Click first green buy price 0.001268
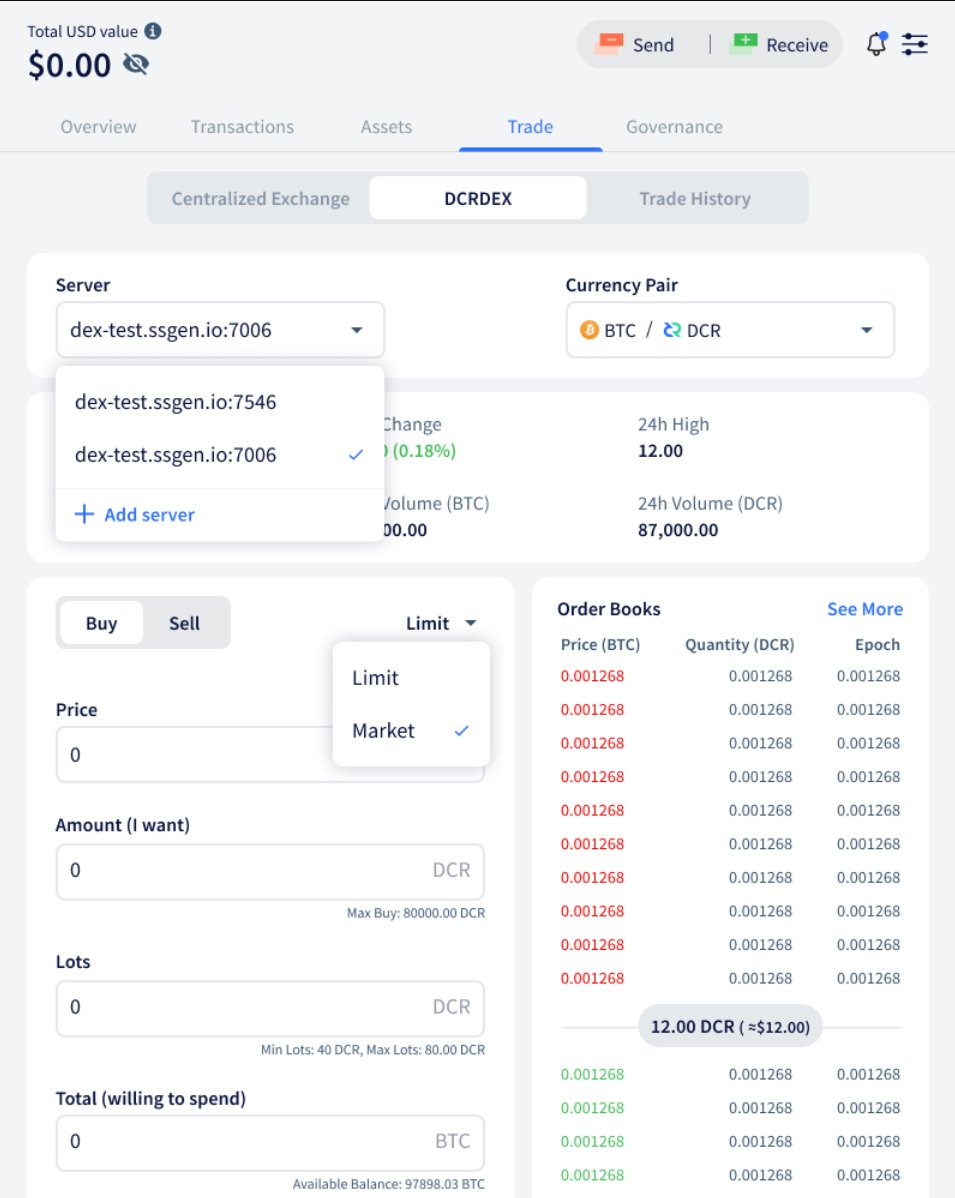Viewport: 955px width, 1198px height. coord(592,1074)
